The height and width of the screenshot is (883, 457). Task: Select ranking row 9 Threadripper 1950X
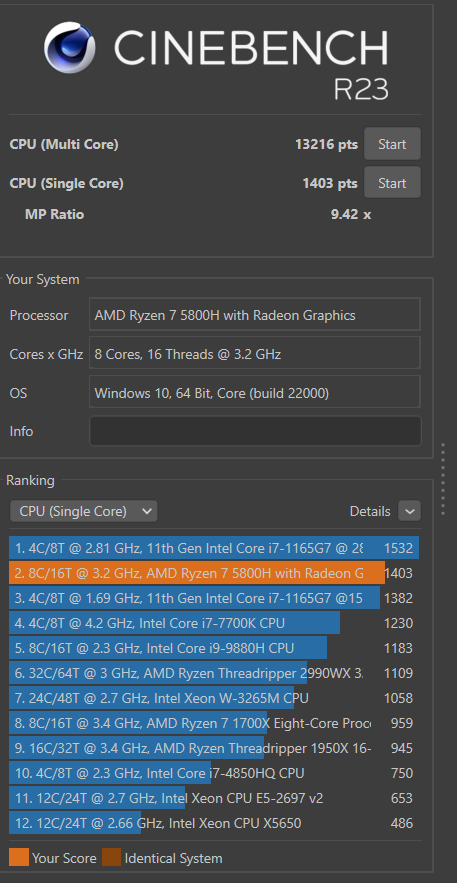tap(214, 748)
